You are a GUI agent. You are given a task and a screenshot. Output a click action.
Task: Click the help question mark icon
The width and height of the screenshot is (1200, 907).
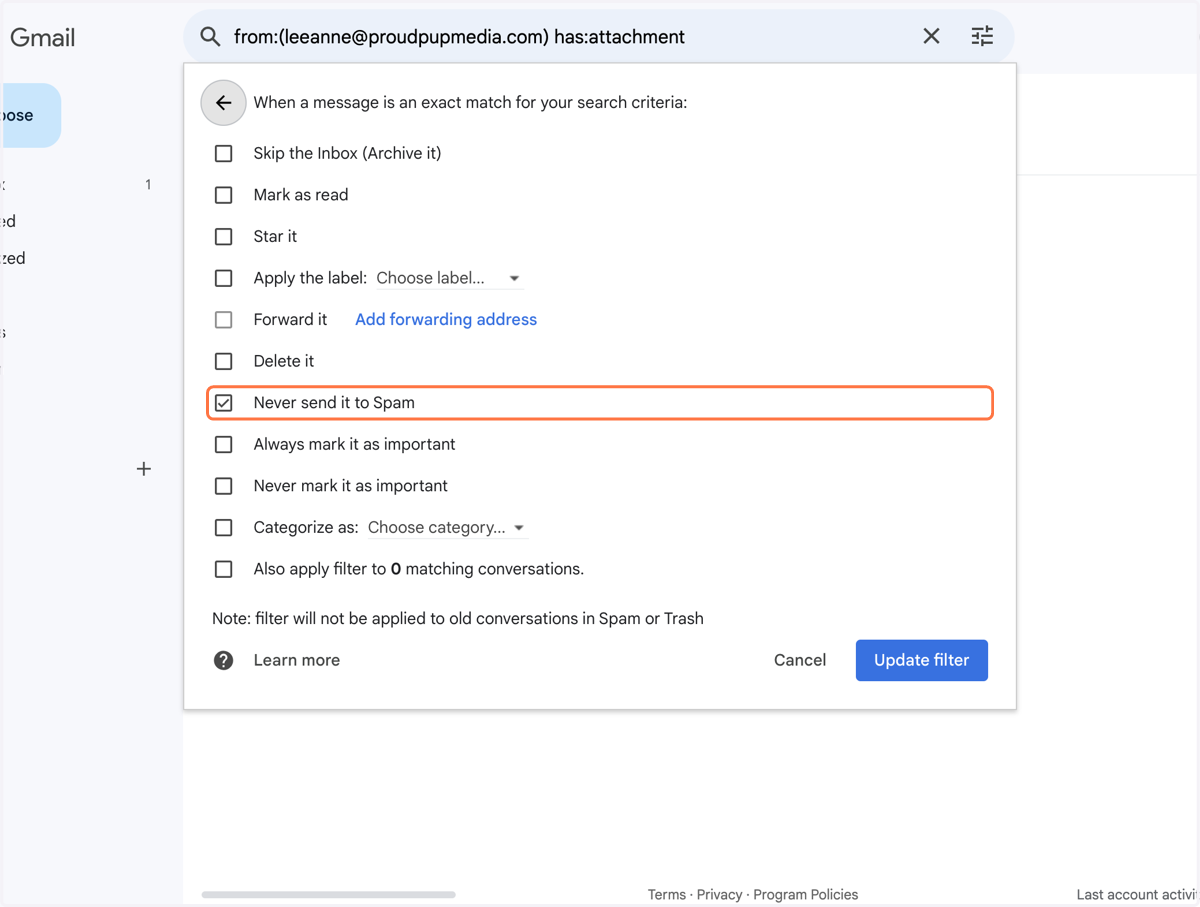[224, 660]
